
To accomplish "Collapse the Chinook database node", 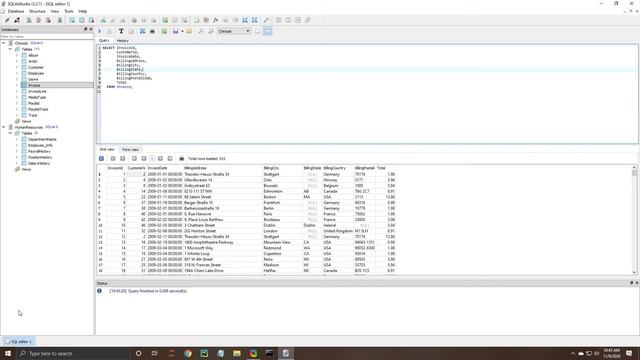I will point(4,43).
